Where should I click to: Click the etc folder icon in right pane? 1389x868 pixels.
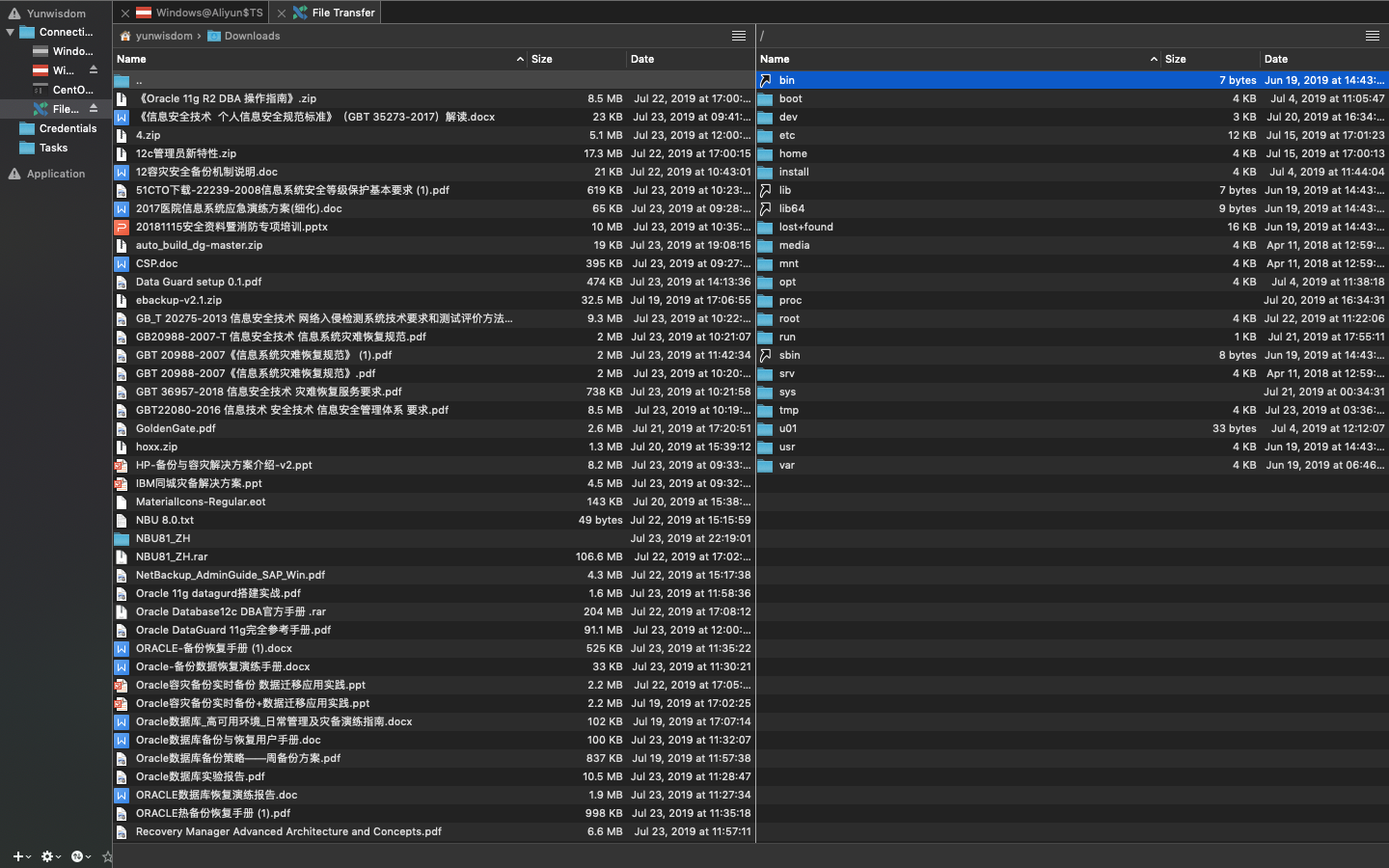765,136
